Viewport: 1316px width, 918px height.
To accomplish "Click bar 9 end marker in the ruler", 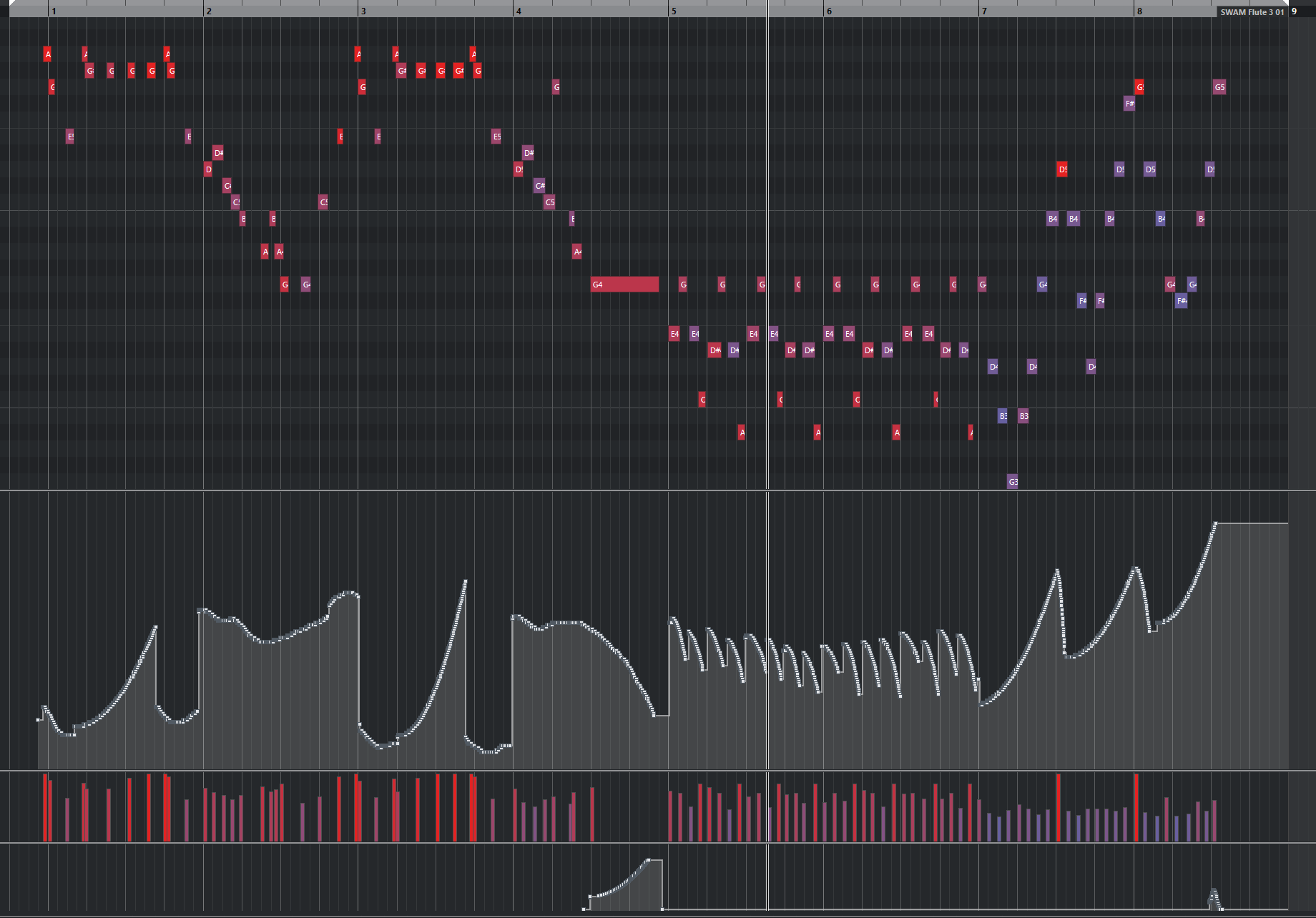I will [x=1294, y=11].
